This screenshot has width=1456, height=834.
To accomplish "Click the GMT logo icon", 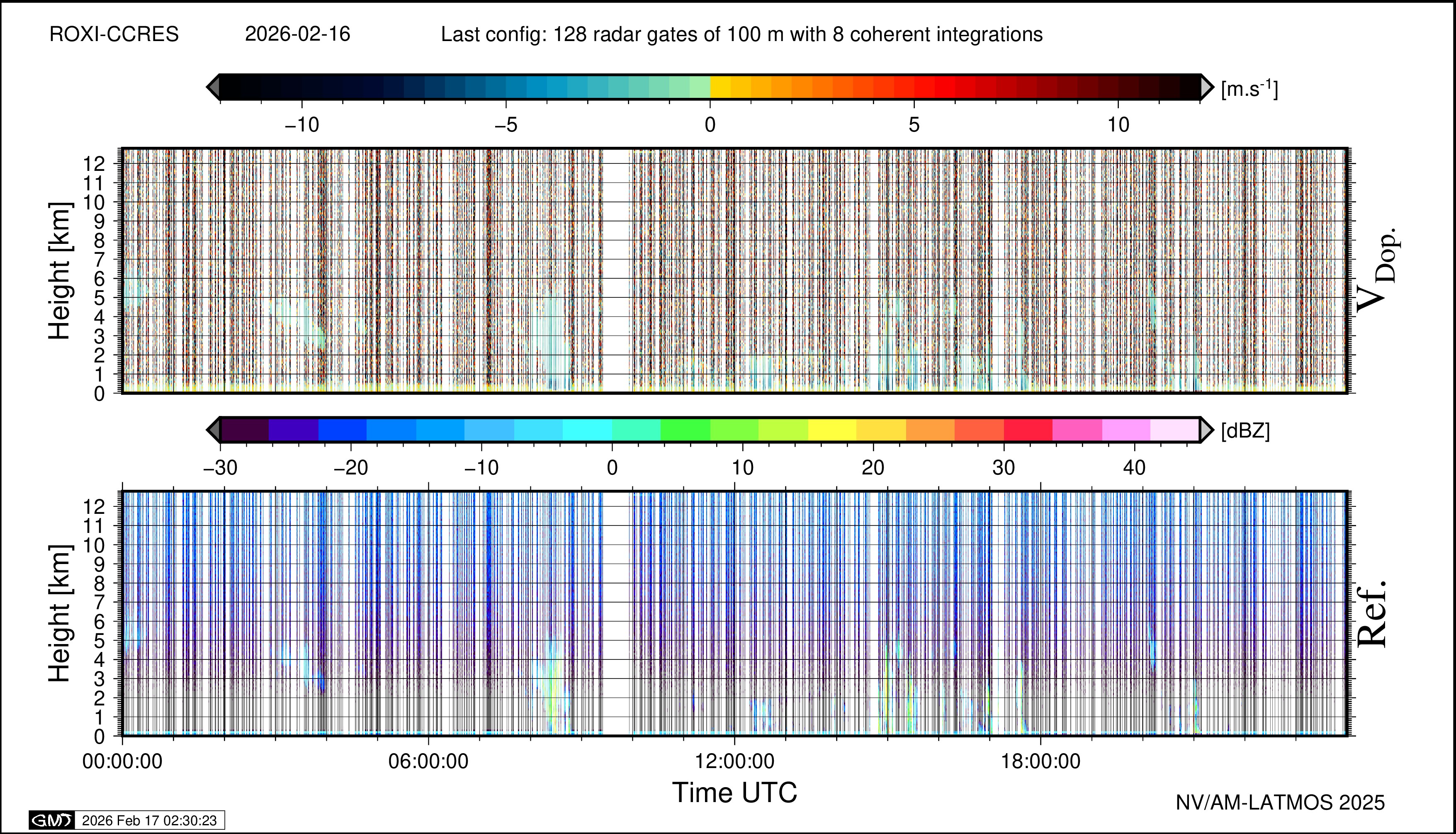I will pos(51,820).
